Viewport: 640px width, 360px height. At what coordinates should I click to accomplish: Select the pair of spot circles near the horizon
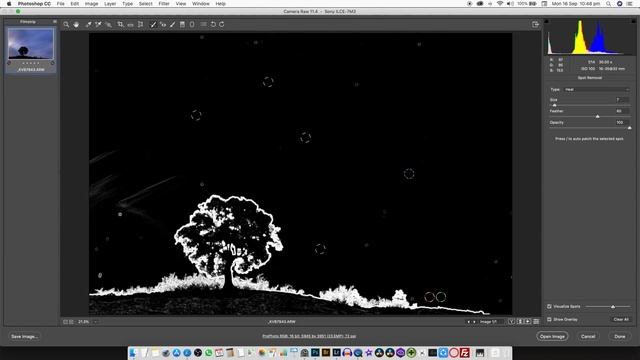click(435, 297)
